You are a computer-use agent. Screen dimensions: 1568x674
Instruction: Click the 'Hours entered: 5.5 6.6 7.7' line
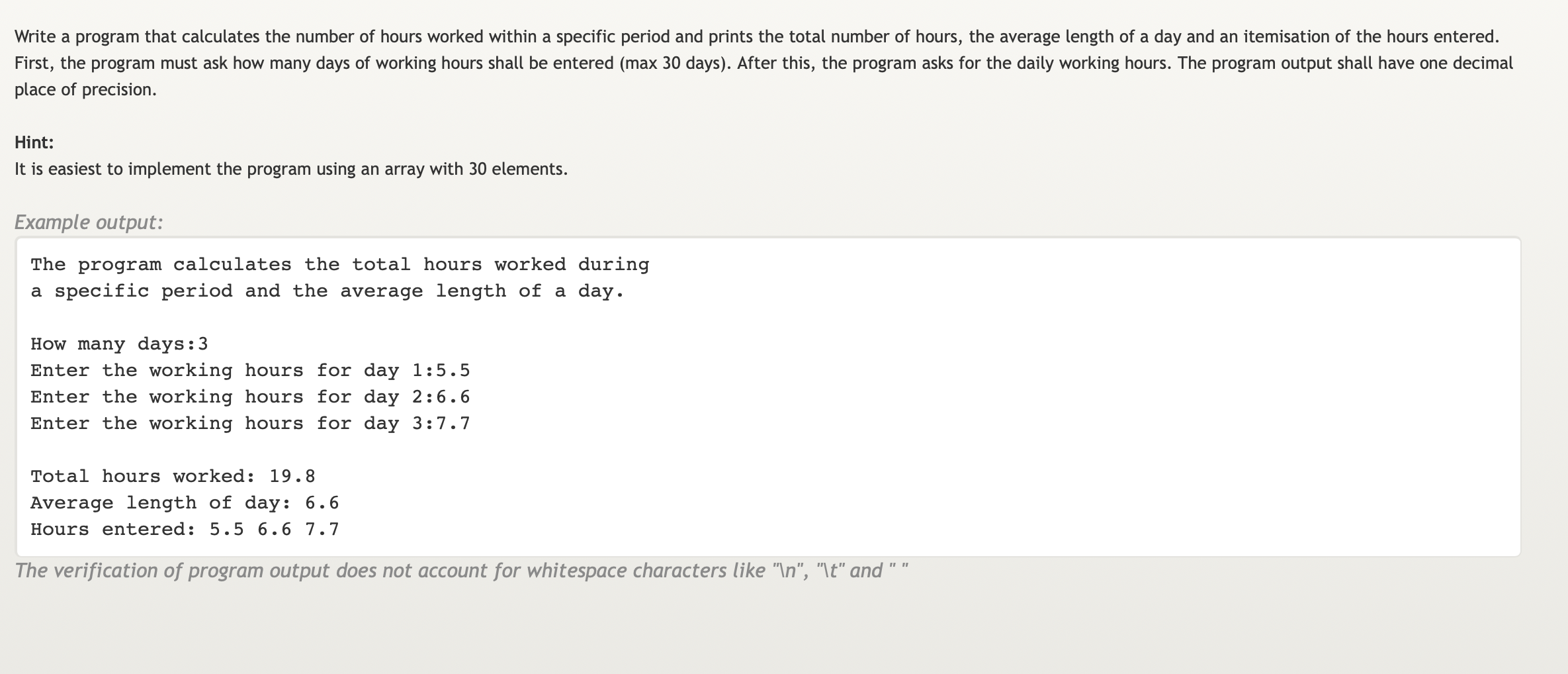tap(185, 530)
